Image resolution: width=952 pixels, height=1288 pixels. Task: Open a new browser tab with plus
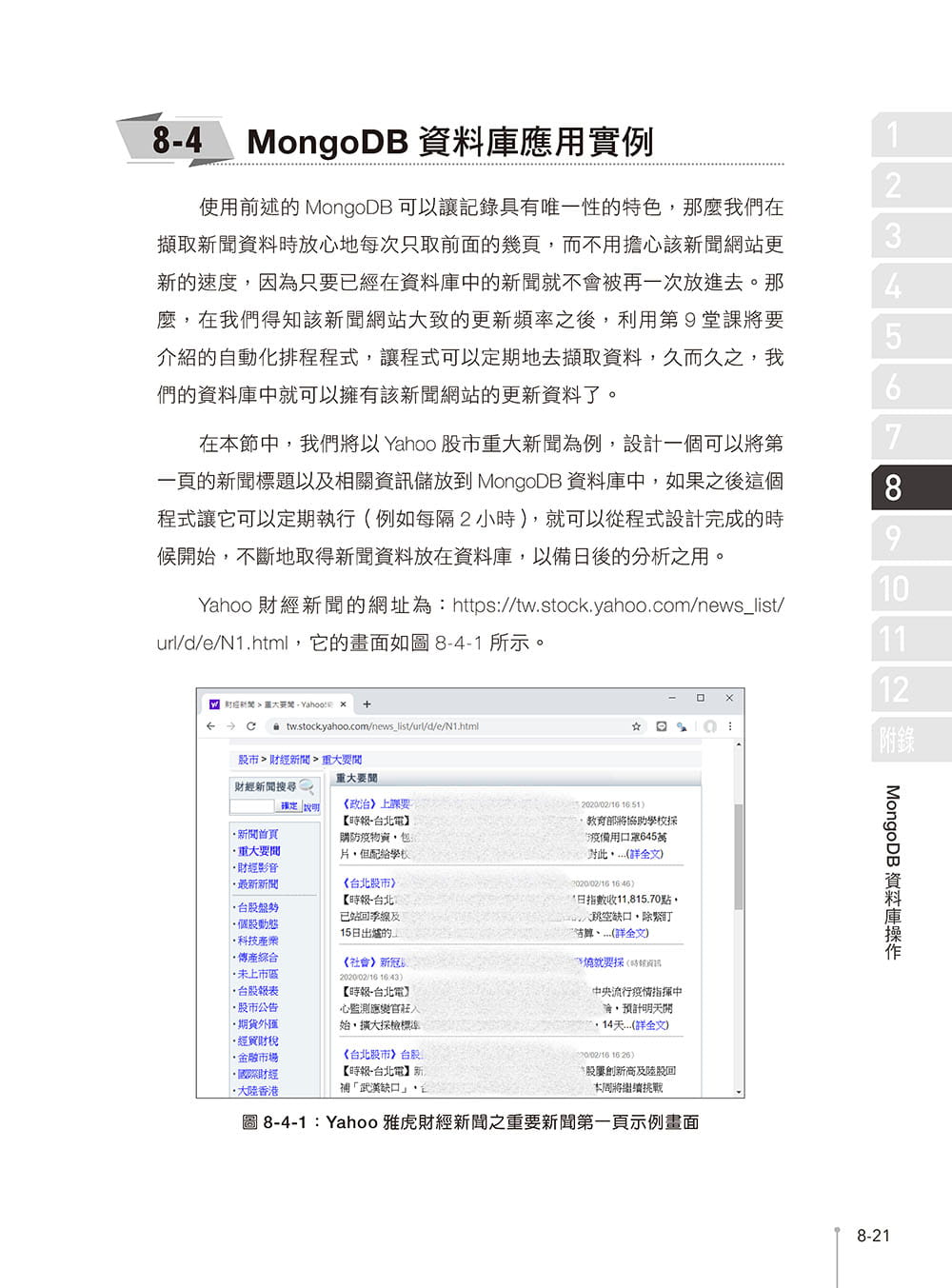[x=367, y=704]
